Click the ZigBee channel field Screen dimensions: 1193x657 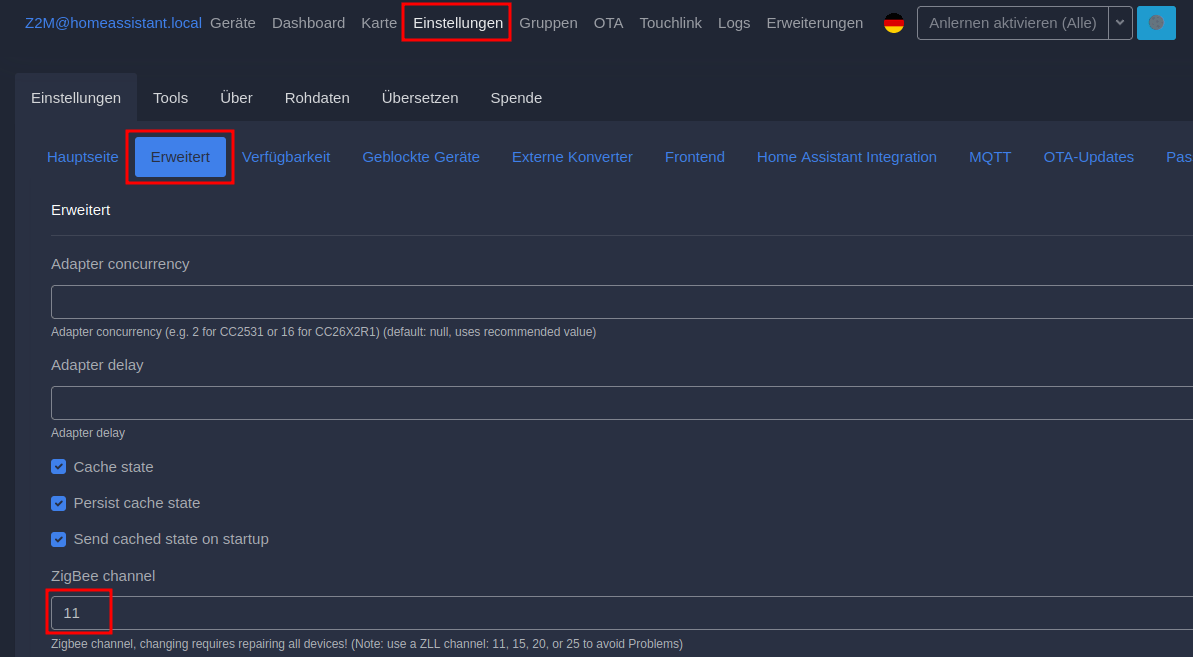[620, 613]
